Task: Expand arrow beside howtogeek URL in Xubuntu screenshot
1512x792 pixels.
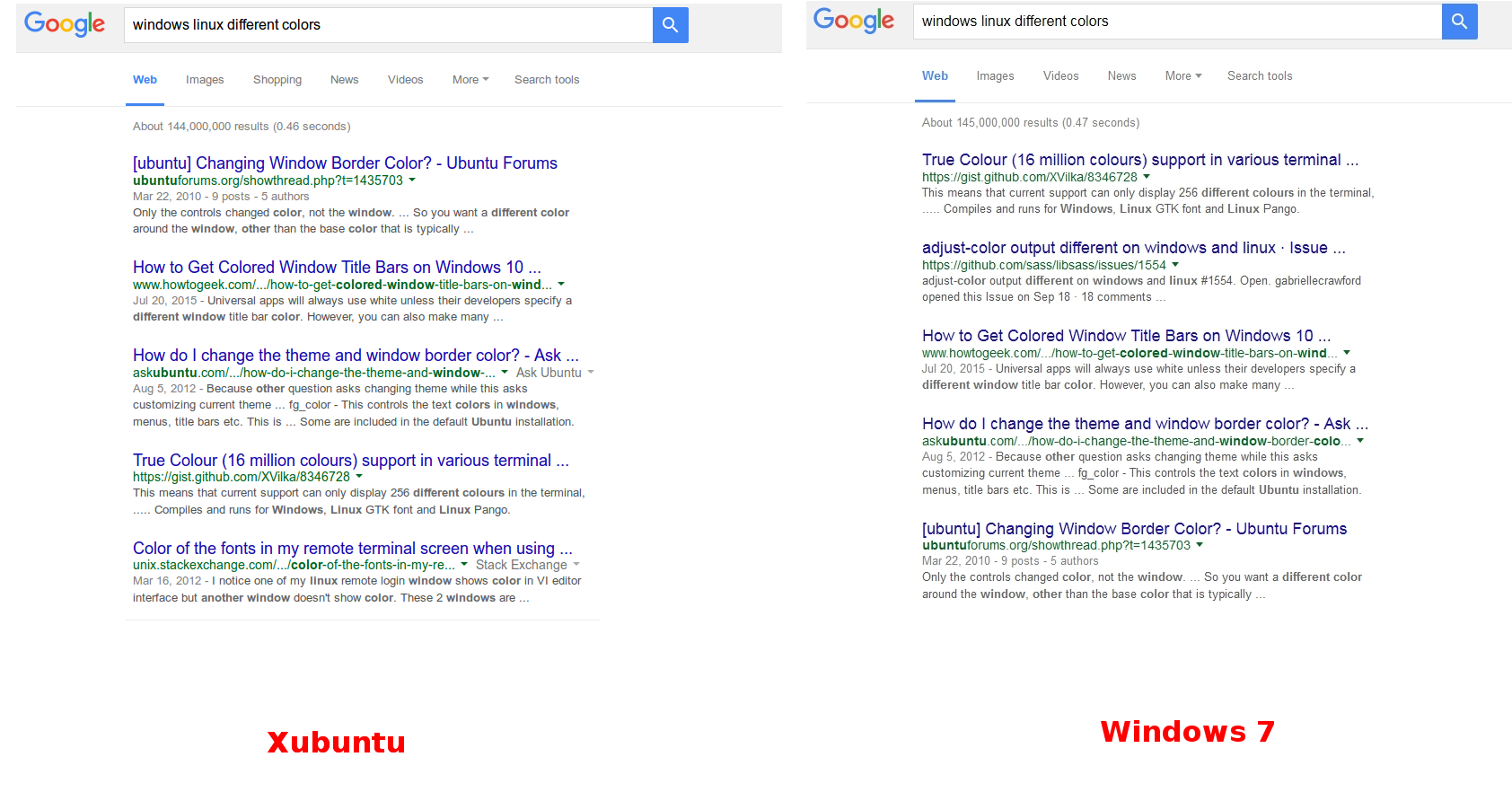Action: [x=561, y=284]
